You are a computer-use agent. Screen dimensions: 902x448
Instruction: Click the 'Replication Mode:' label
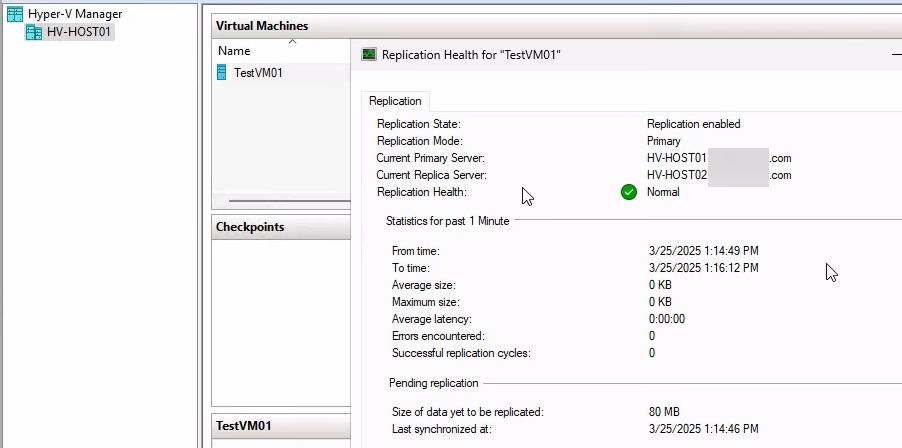point(420,141)
